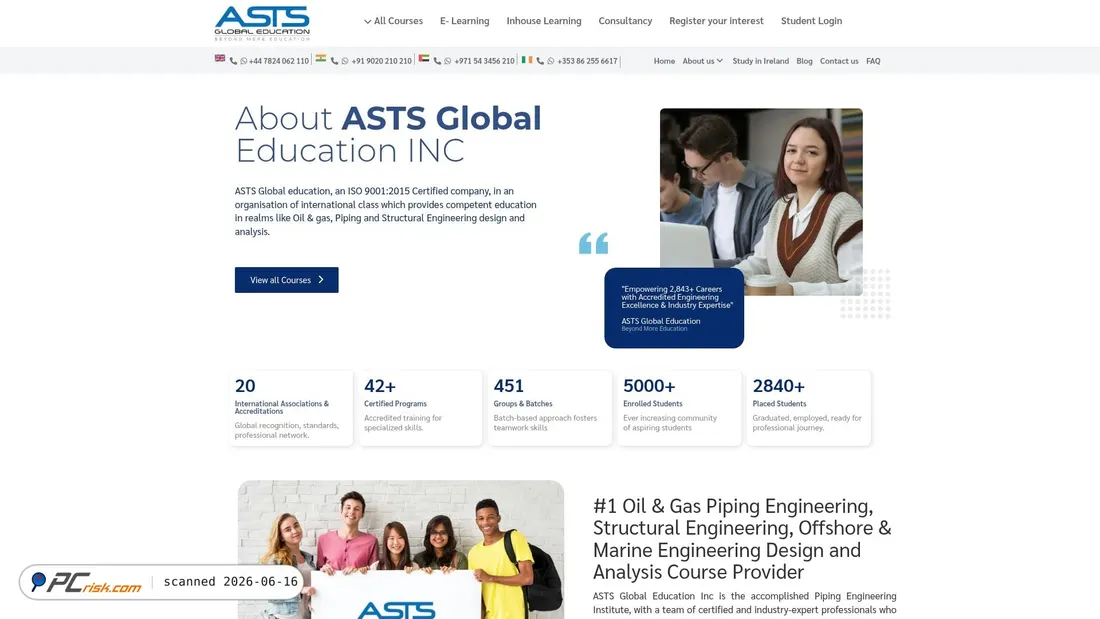Click text 'Ever increasing community of aspiring students'
The image size is (1100, 619).
670,422
